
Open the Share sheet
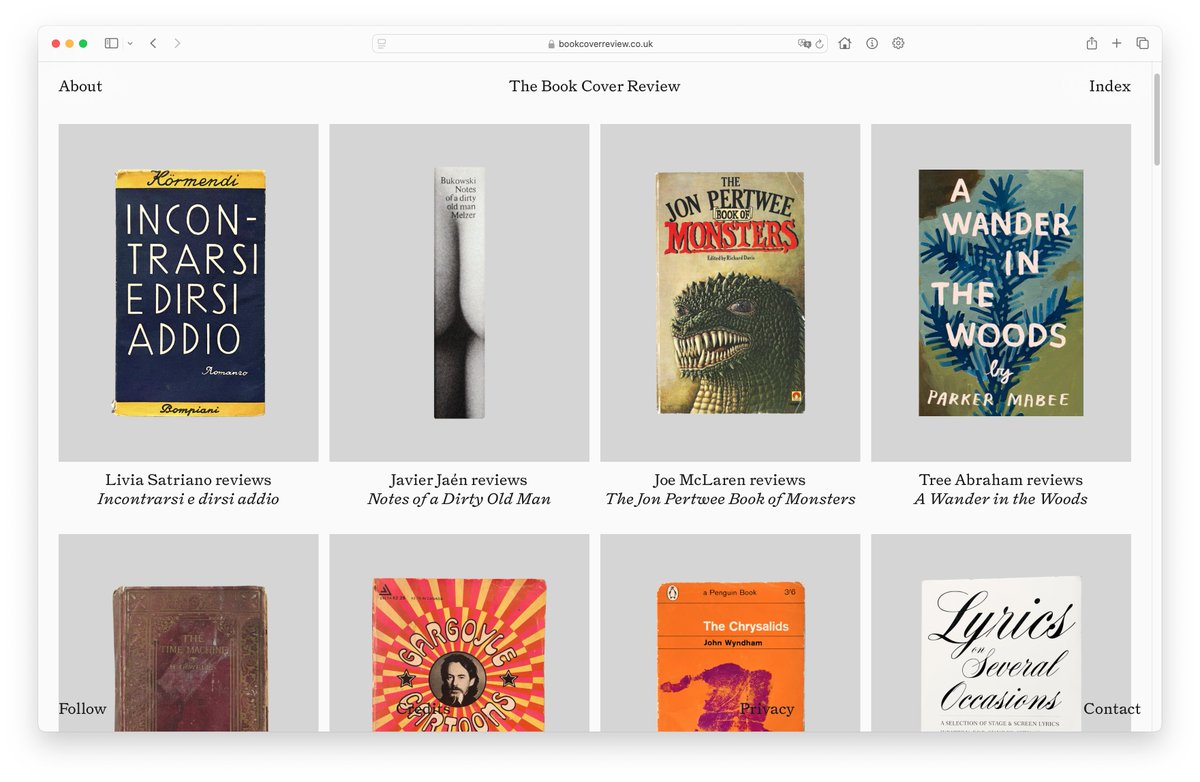pos(1090,43)
